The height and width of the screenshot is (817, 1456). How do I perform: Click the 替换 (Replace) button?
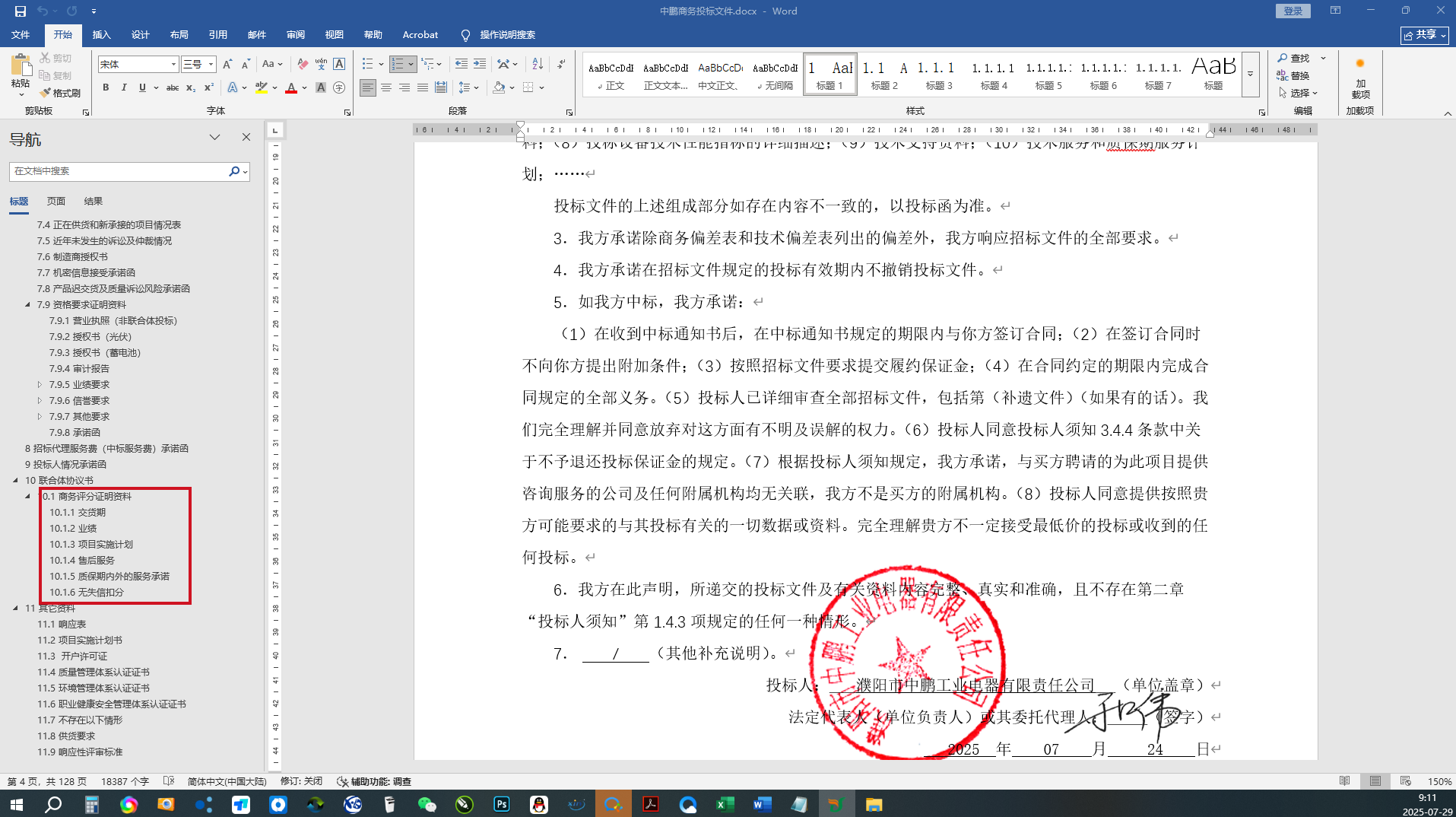coord(1293,75)
